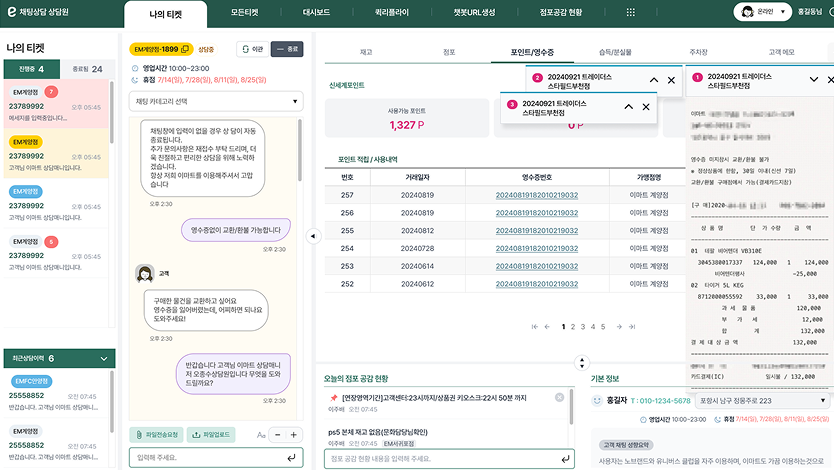Switch to 종료됨 ticket filter
The image size is (834, 470).
[x=88, y=69]
